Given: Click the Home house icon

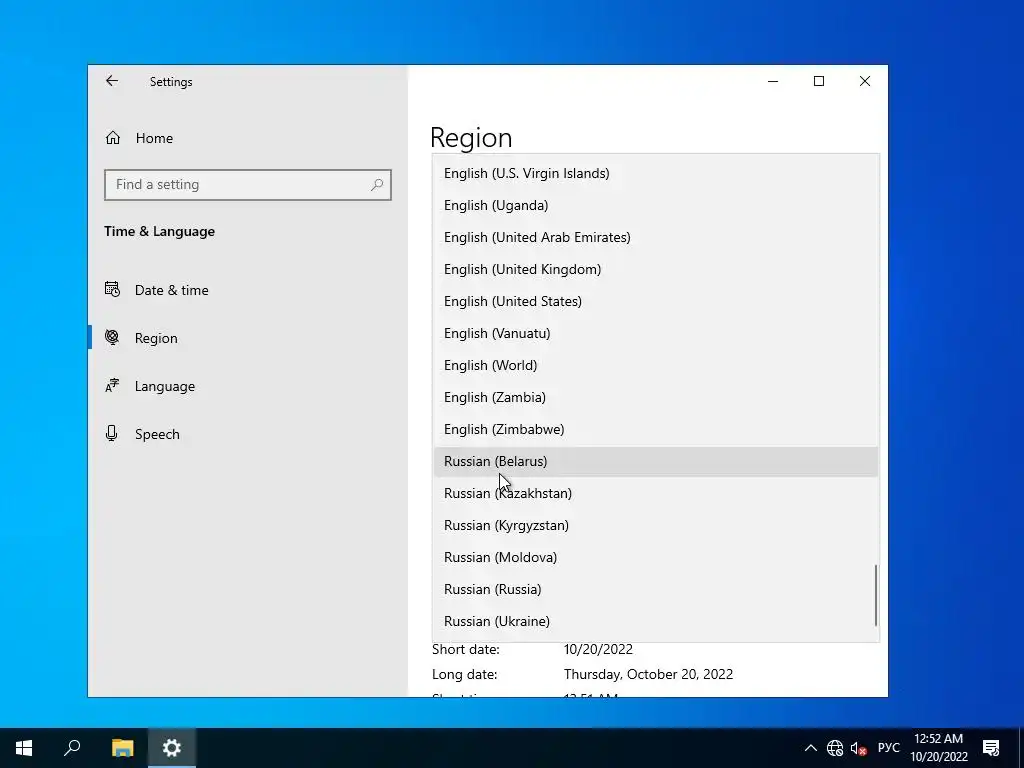Looking at the screenshot, I should [x=113, y=138].
